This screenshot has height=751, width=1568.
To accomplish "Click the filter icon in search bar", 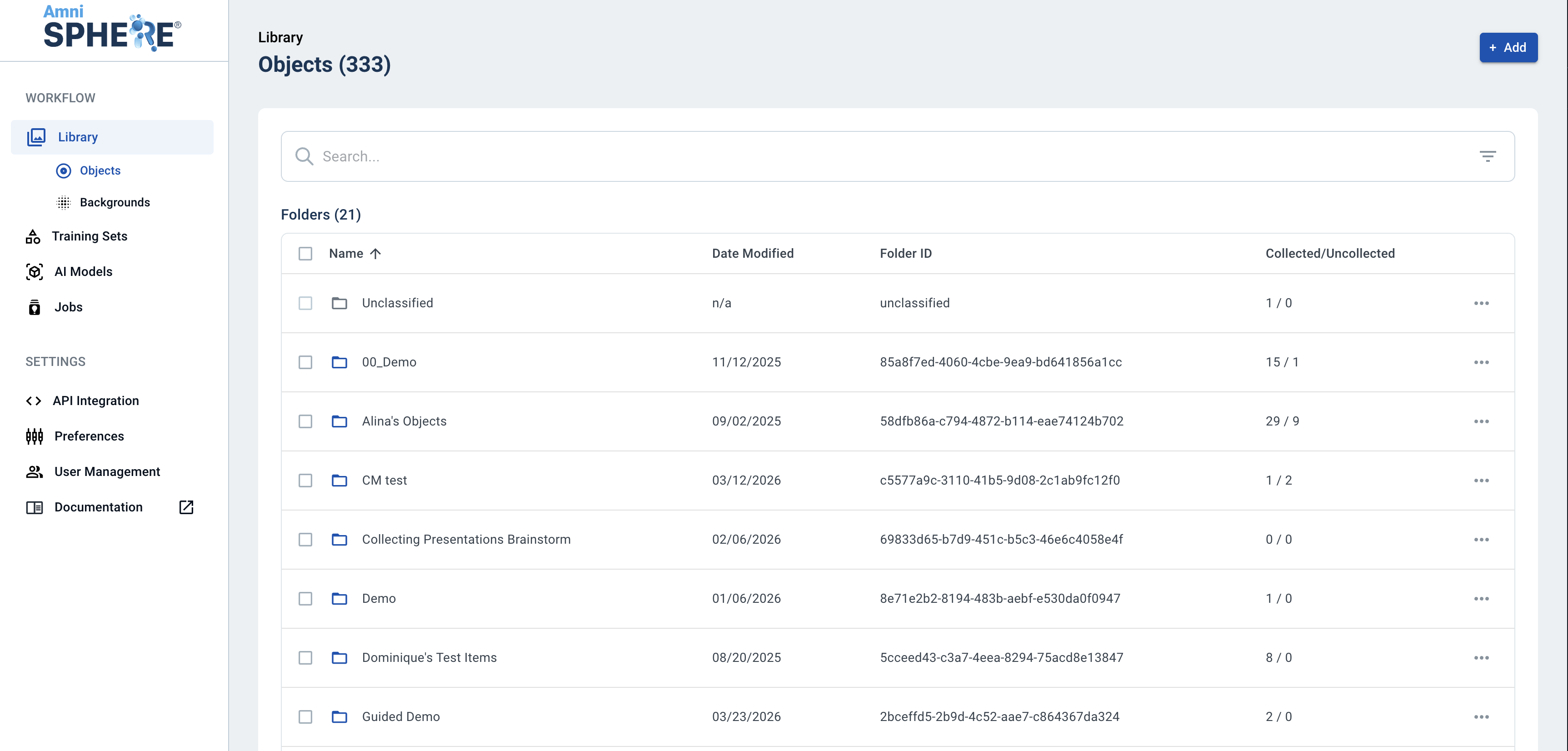I will coord(1487,156).
